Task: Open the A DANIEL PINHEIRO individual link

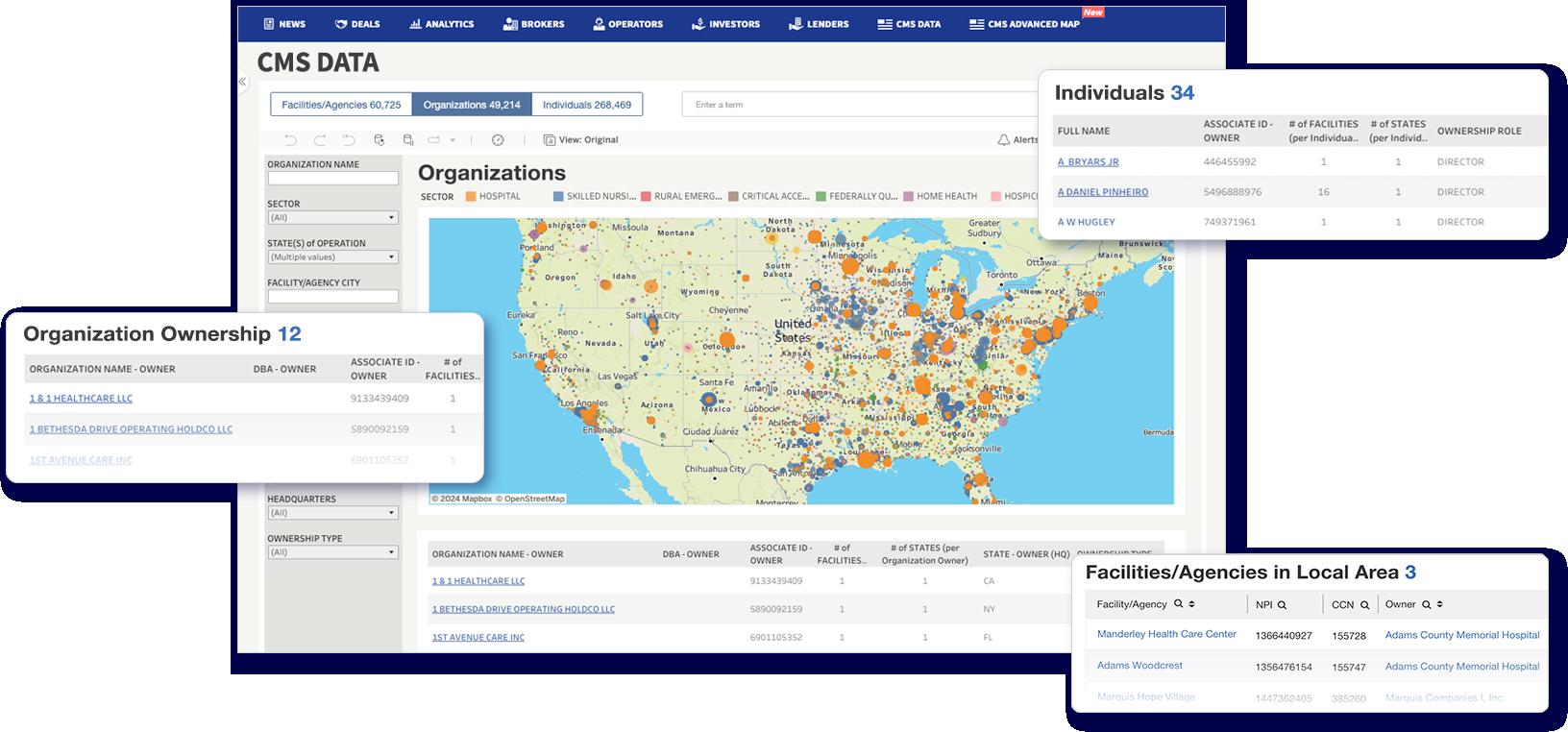Action: point(1103,192)
